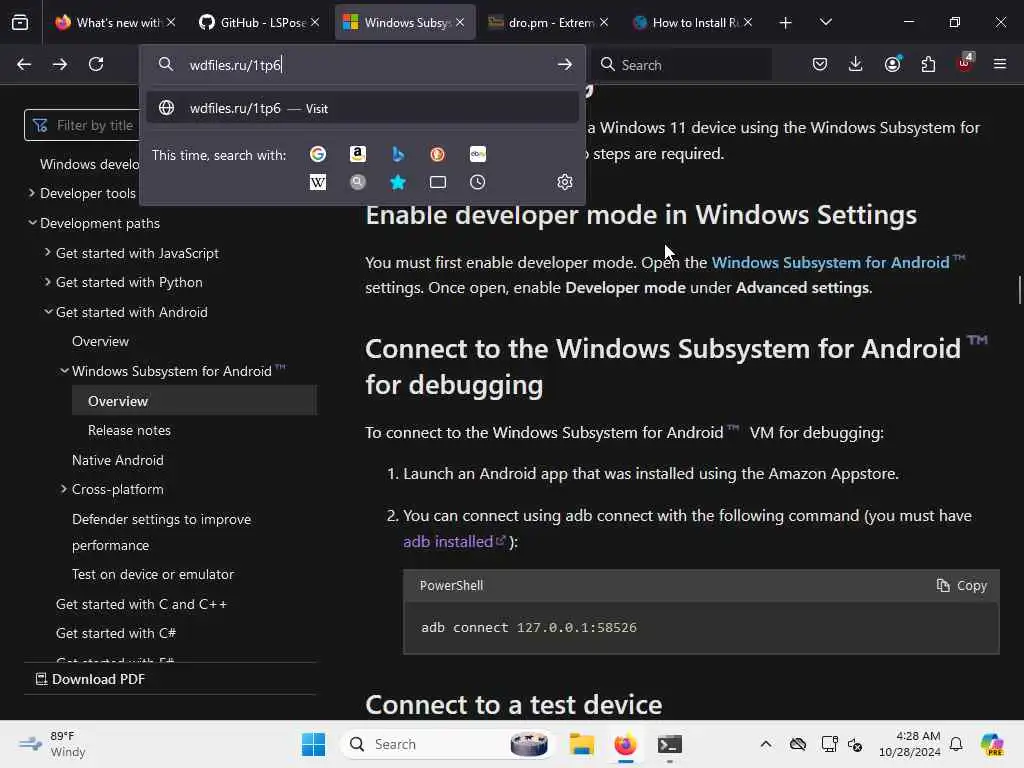This screenshot has width=1024, height=768.
Task: Search bookmarks via star icon
Action: pos(398,182)
